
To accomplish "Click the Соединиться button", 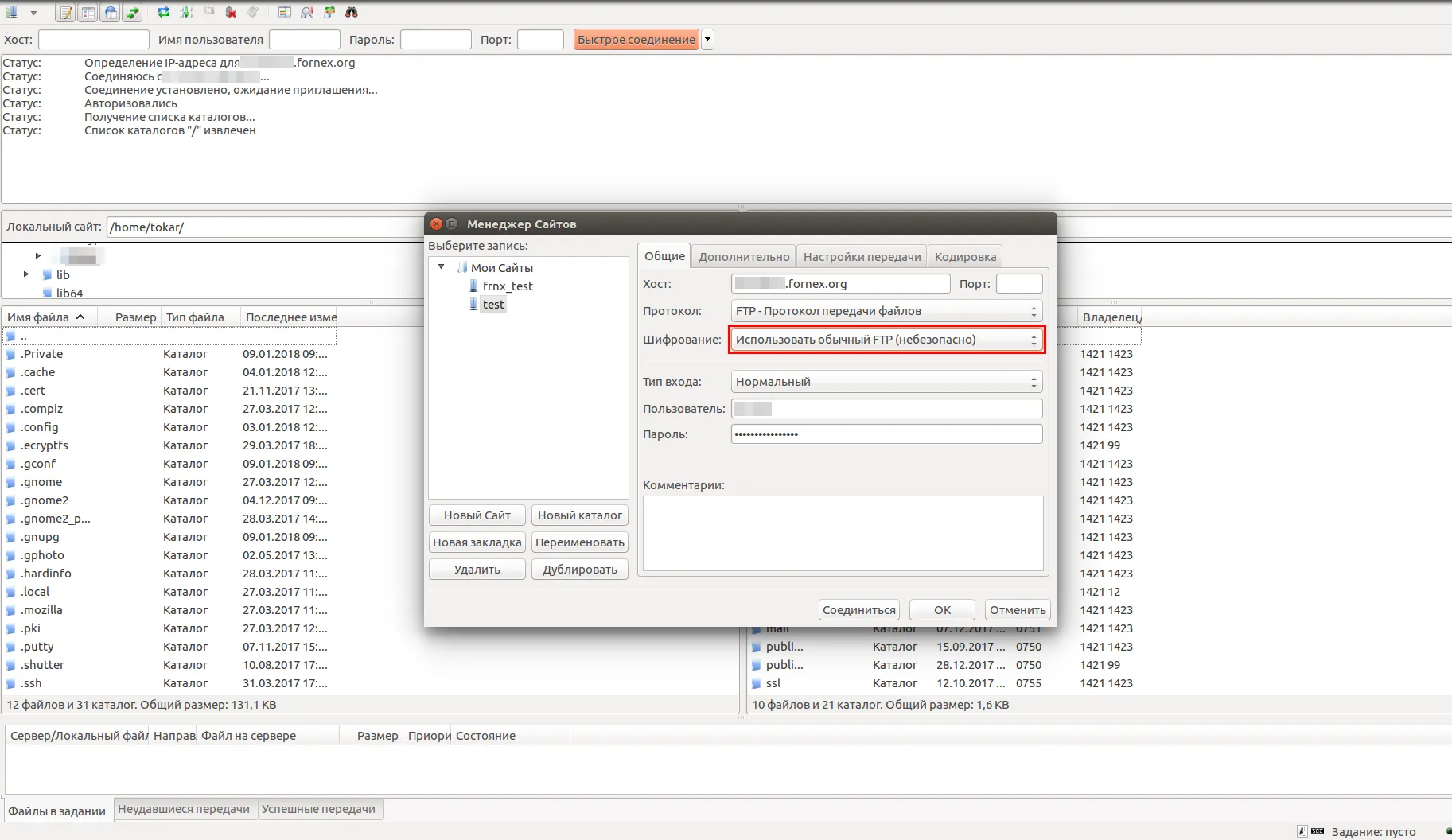I will click(859, 609).
